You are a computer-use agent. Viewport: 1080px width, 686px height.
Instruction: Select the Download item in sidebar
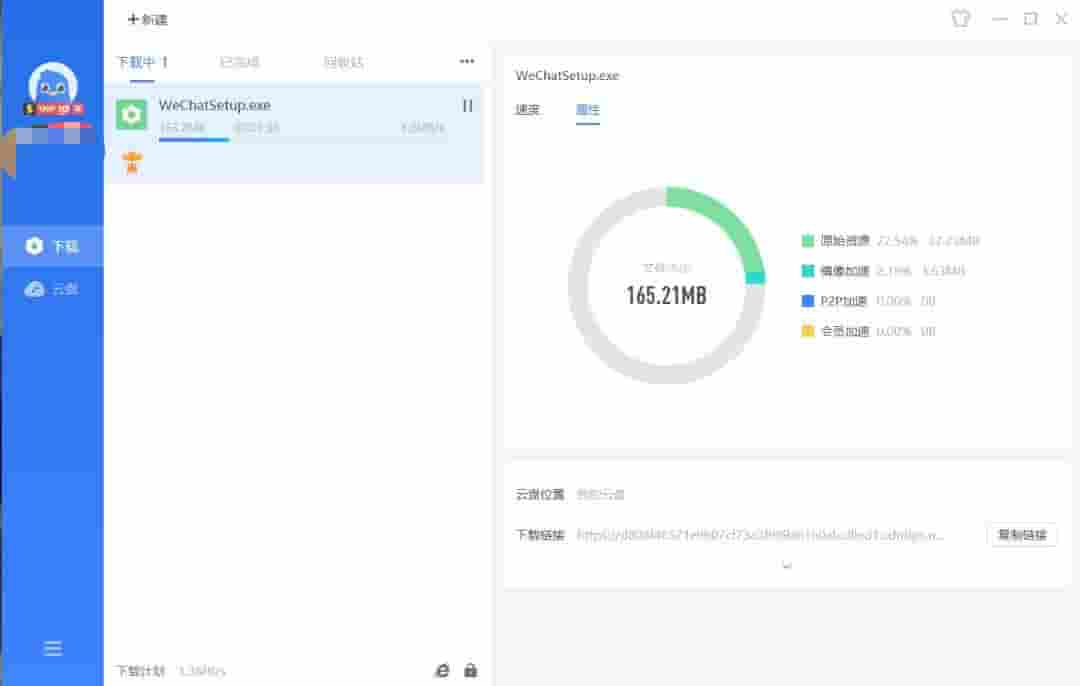pyautogui.click(x=52, y=246)
